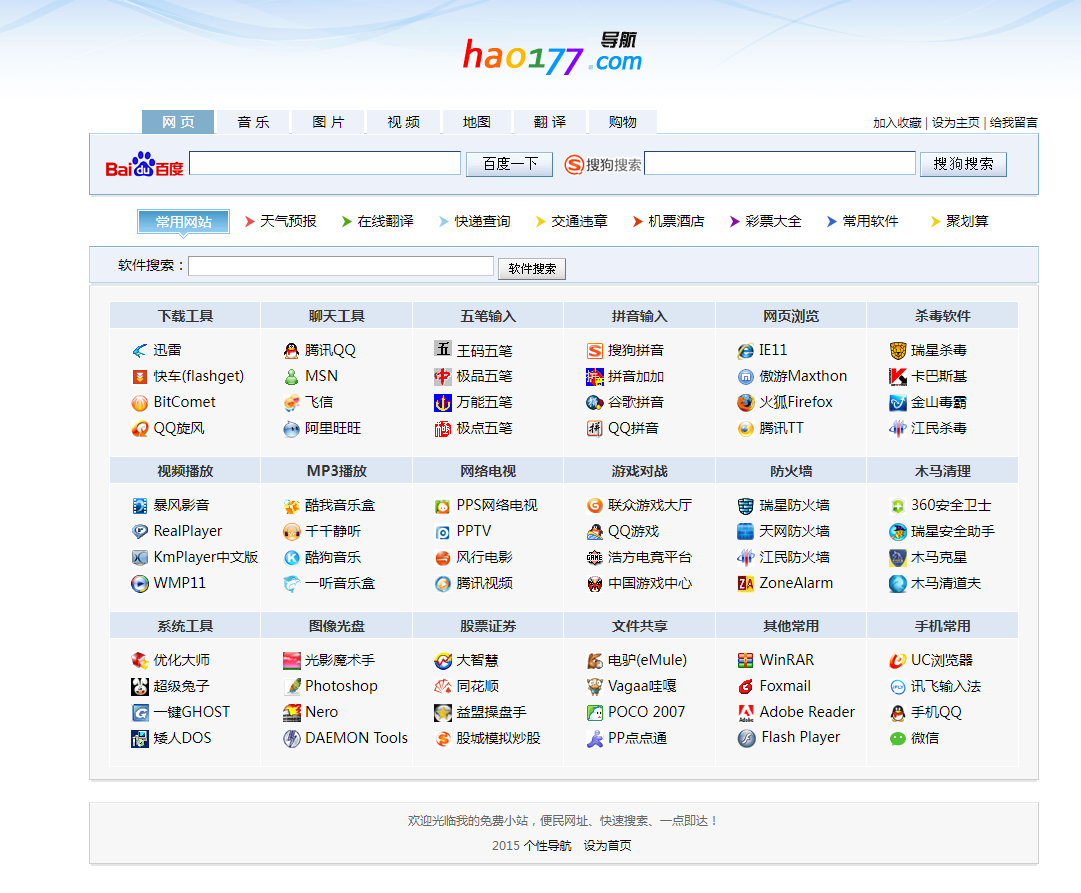This screenshot has height=893, width=1081.
Task: Click the 搜狗拼音 icon
Action: click(x=594, y=351)
